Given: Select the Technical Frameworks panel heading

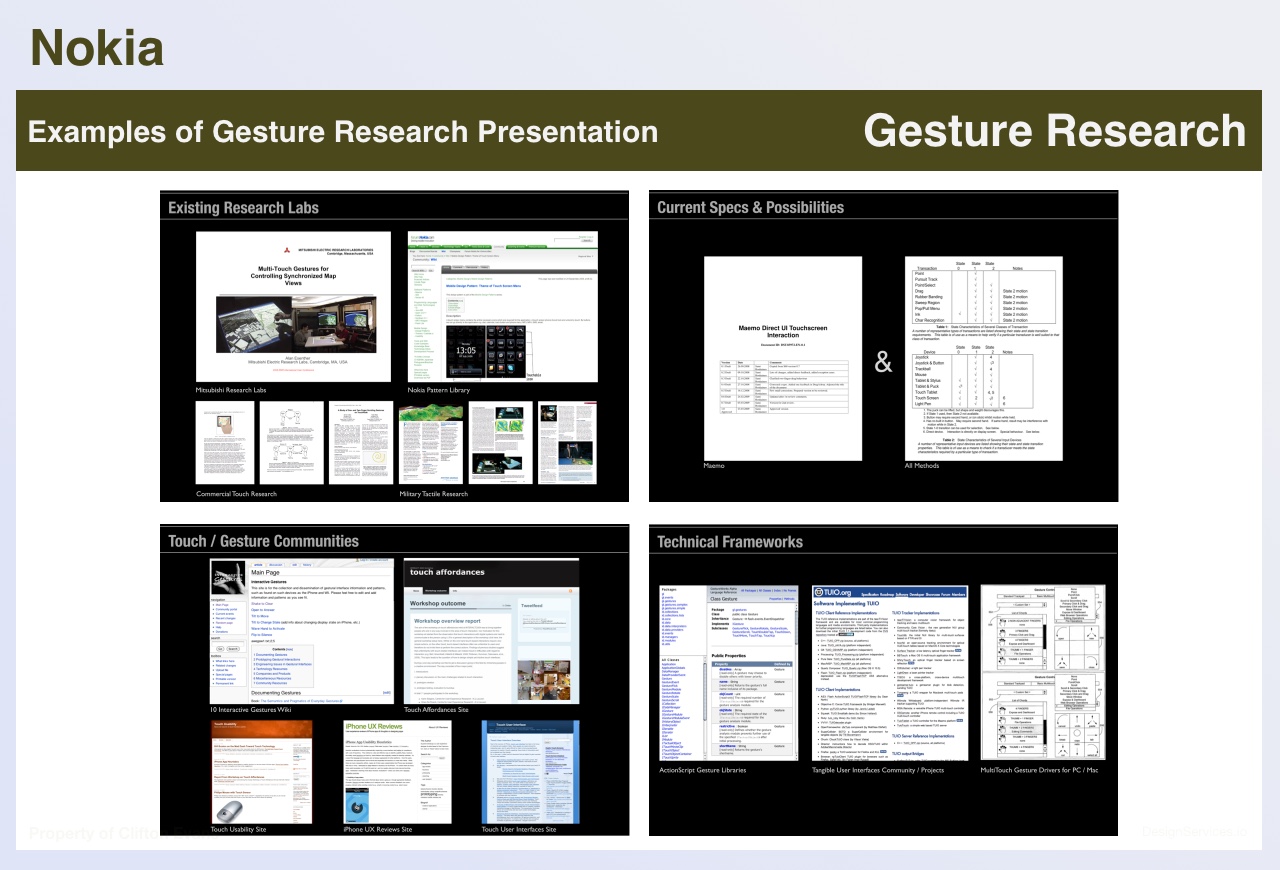Looking at the screenshot, I should [x=729, y=542].
